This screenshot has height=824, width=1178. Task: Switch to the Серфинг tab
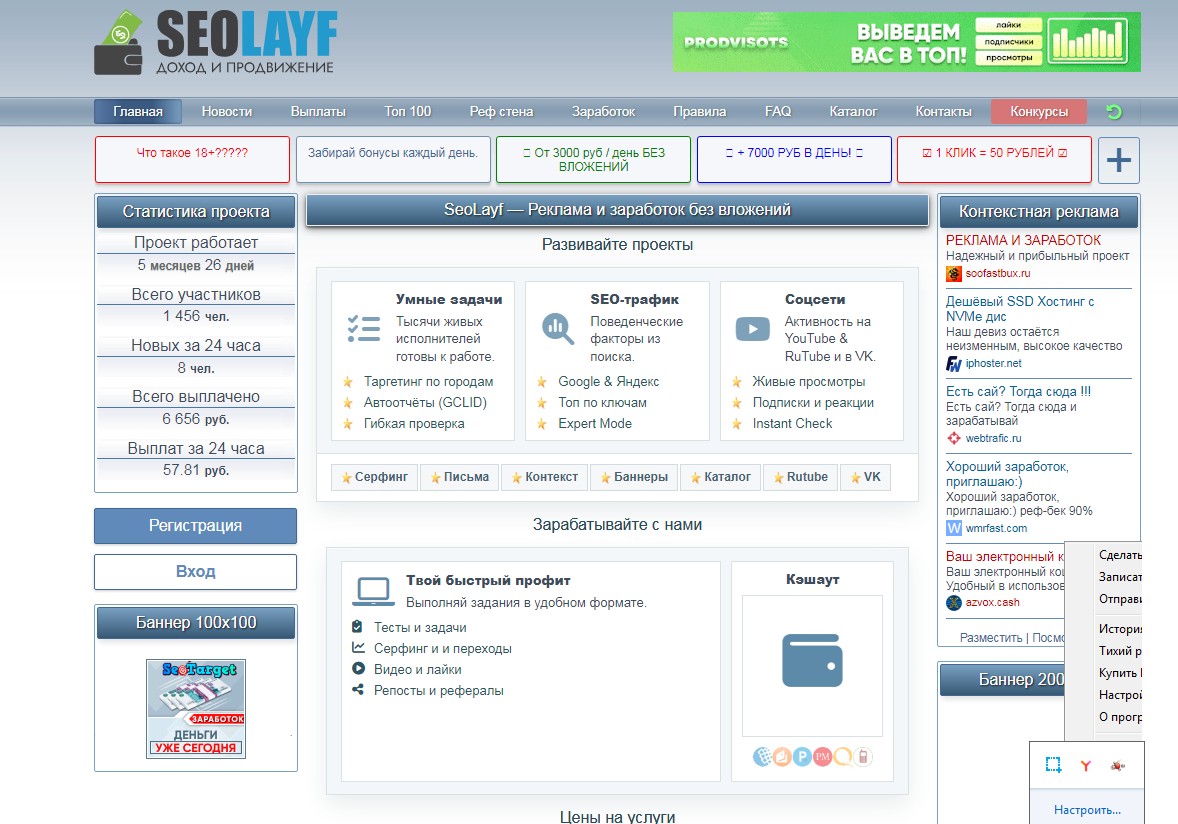(374, 477)
